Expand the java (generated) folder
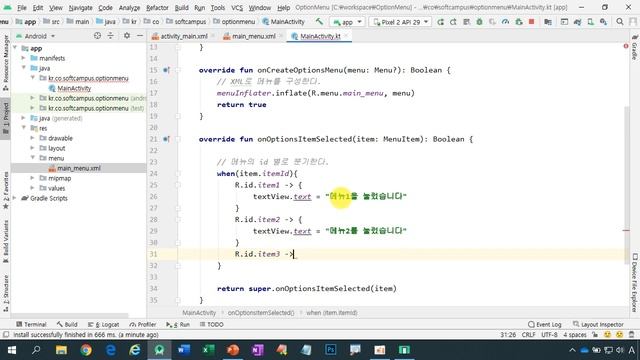640x360 pixels. [24, 118]
